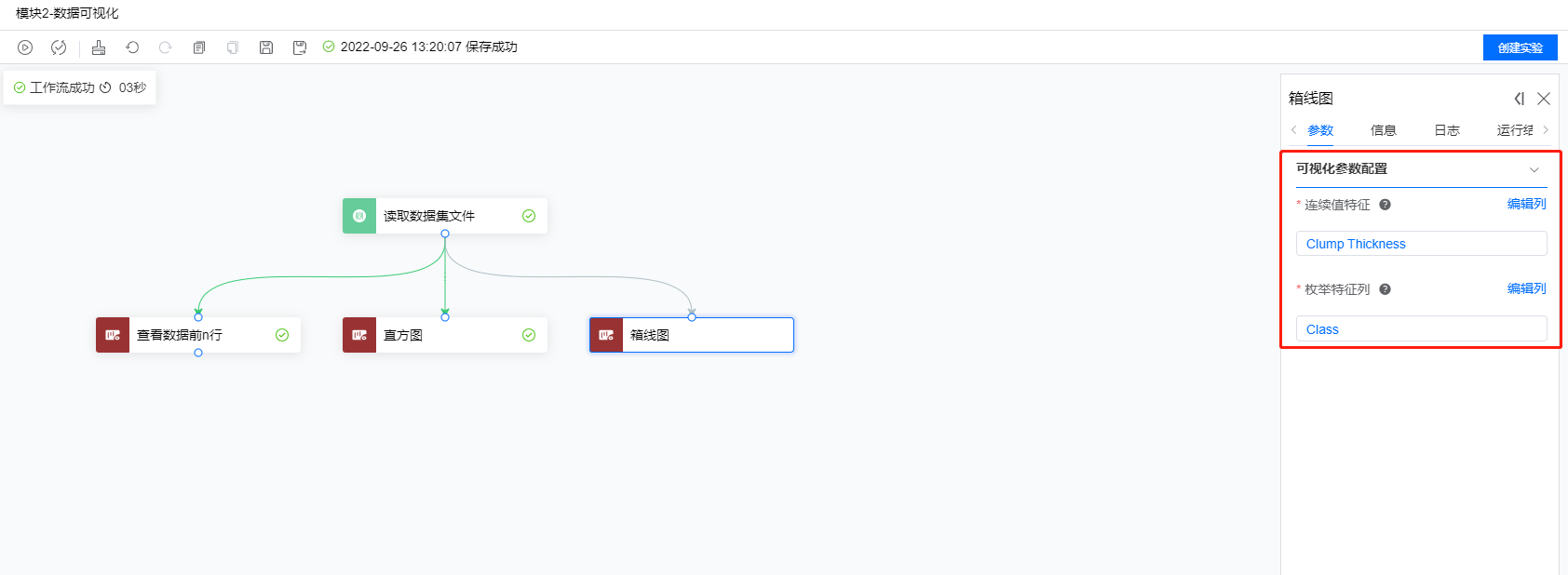Click 编辑列 link for 连续值特征
This screenshot has width=1568, height=575.
point(1527,204)
